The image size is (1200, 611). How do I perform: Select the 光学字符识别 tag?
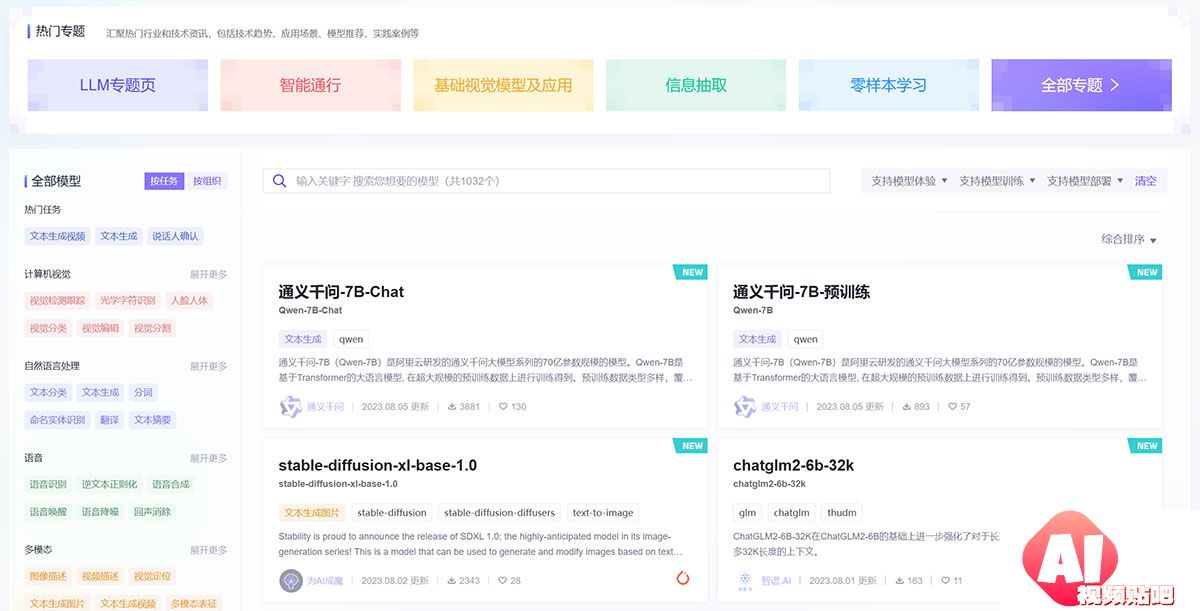point(128,300)
